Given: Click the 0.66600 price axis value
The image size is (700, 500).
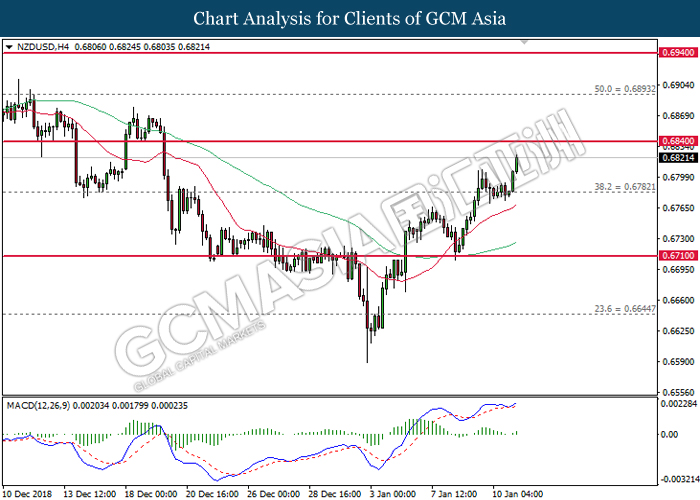Looking at the screenshot, I should 678,300.
